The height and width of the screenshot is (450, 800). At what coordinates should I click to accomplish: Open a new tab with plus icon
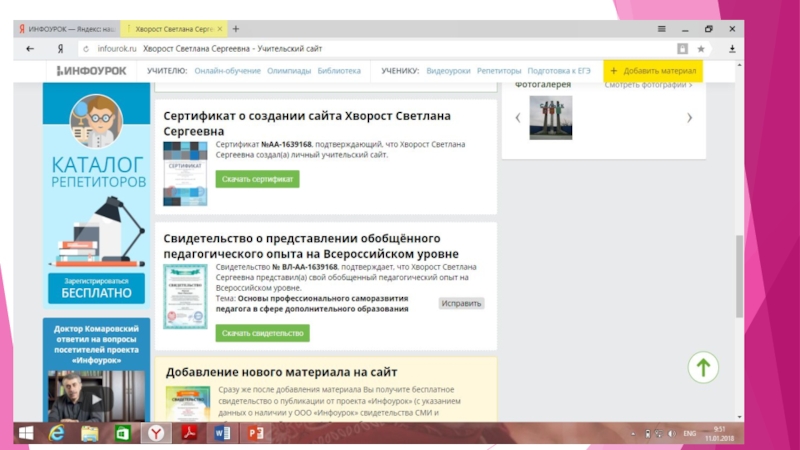(236, 29)
